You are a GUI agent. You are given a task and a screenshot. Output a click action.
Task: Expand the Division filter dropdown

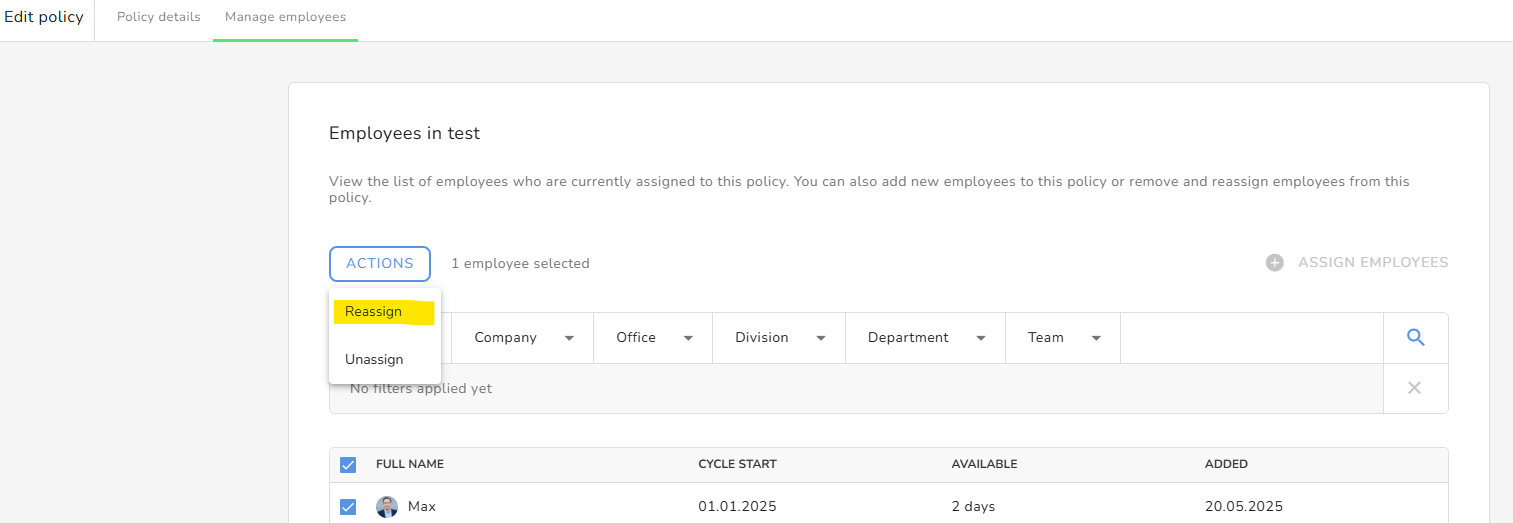[779, 338]
